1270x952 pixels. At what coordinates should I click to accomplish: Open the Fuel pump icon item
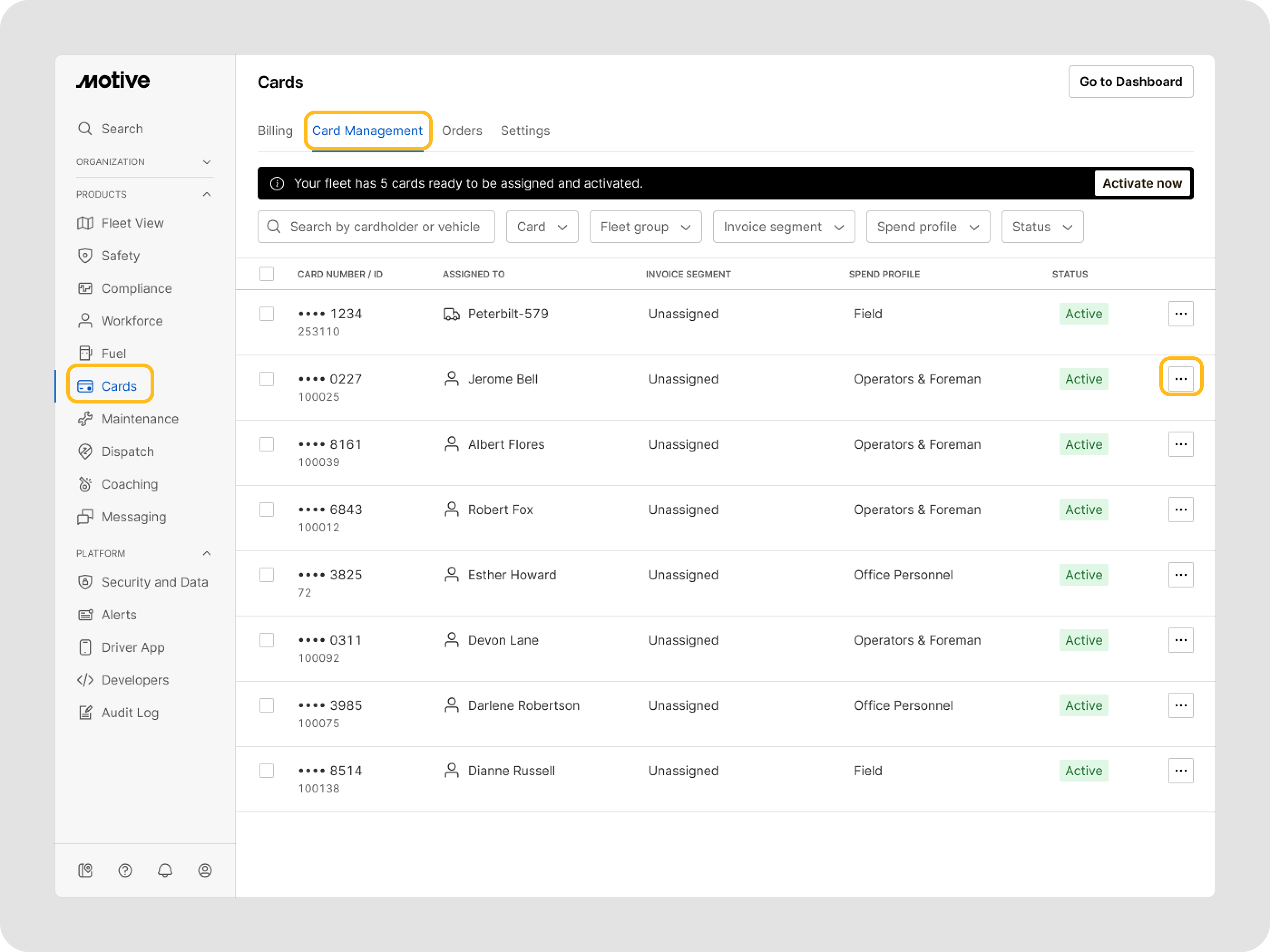[85, 354]
